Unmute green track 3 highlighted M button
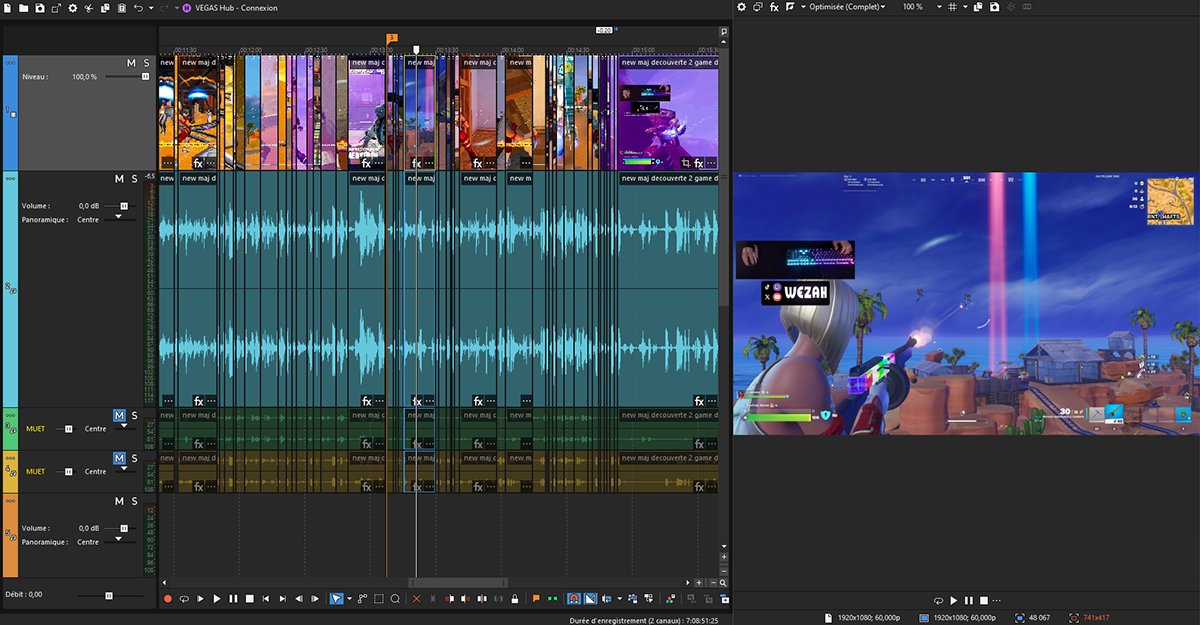The width and height of the screenshot is (1200, 625). pos(119,416)
